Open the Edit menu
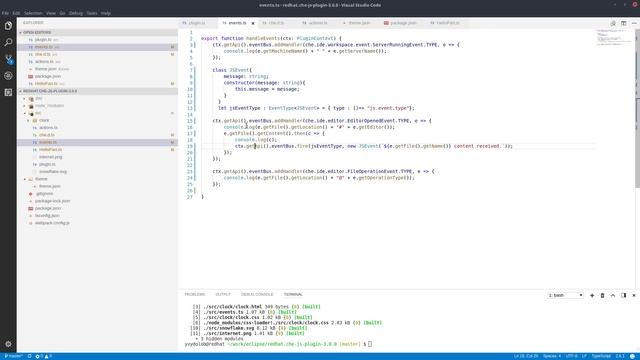640x360 pixels. (16, 13)
